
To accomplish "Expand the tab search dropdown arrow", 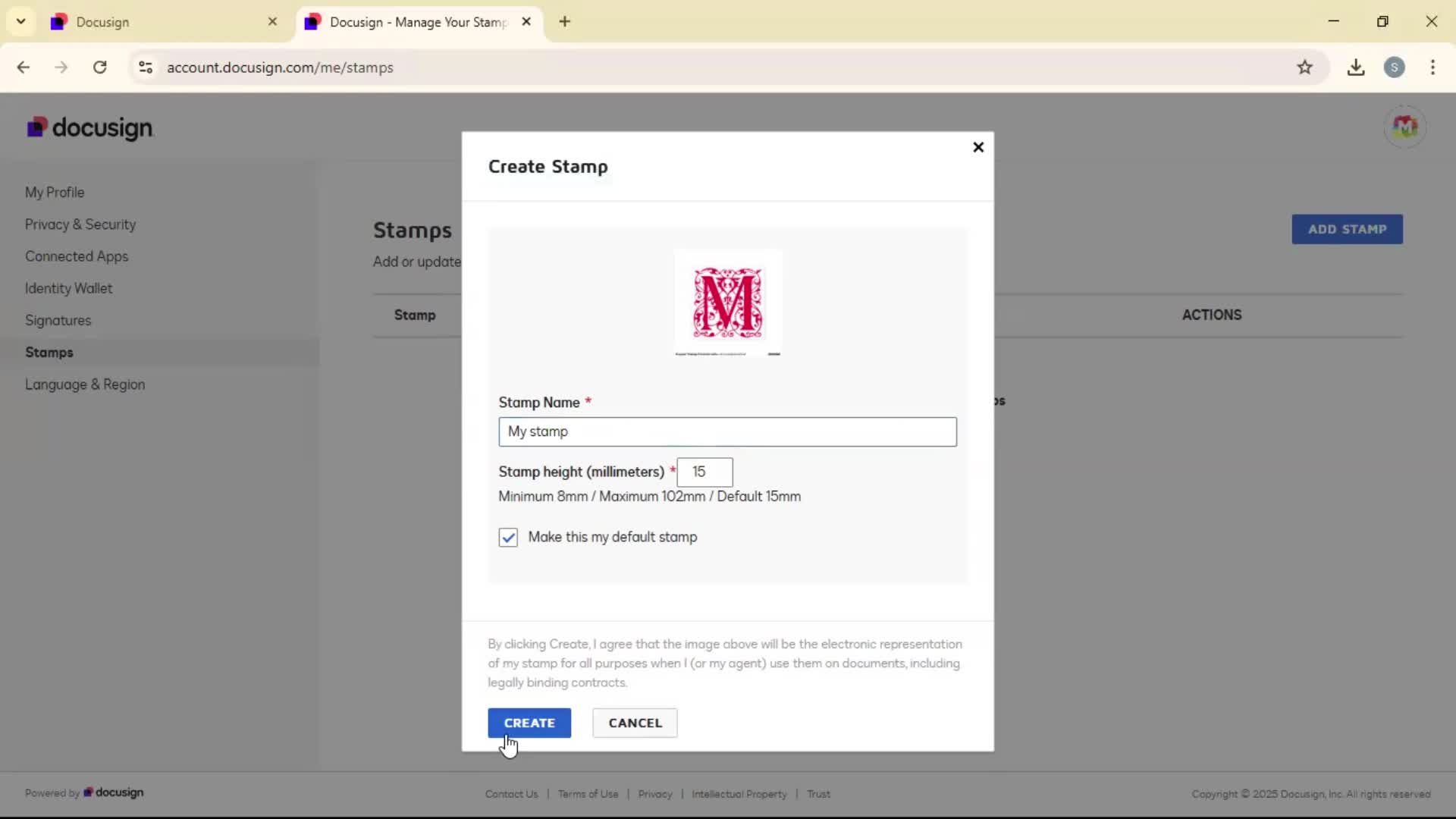I will [21, 21].
